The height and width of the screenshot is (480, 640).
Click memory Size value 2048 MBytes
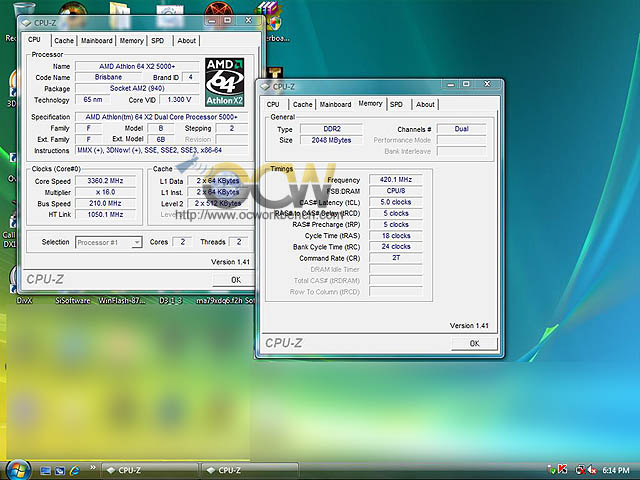pos(331,140)
